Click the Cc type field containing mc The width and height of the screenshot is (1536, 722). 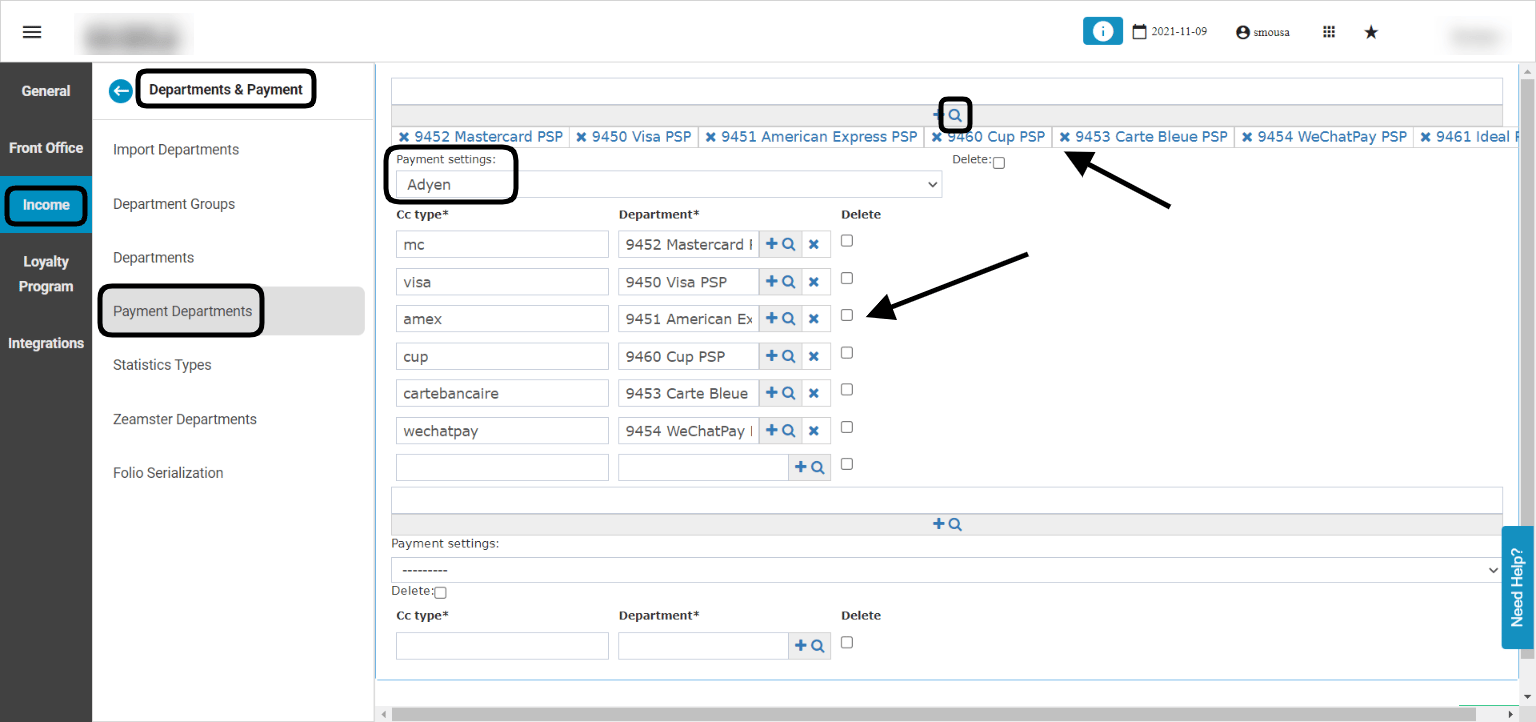click(x=502, y=244)
